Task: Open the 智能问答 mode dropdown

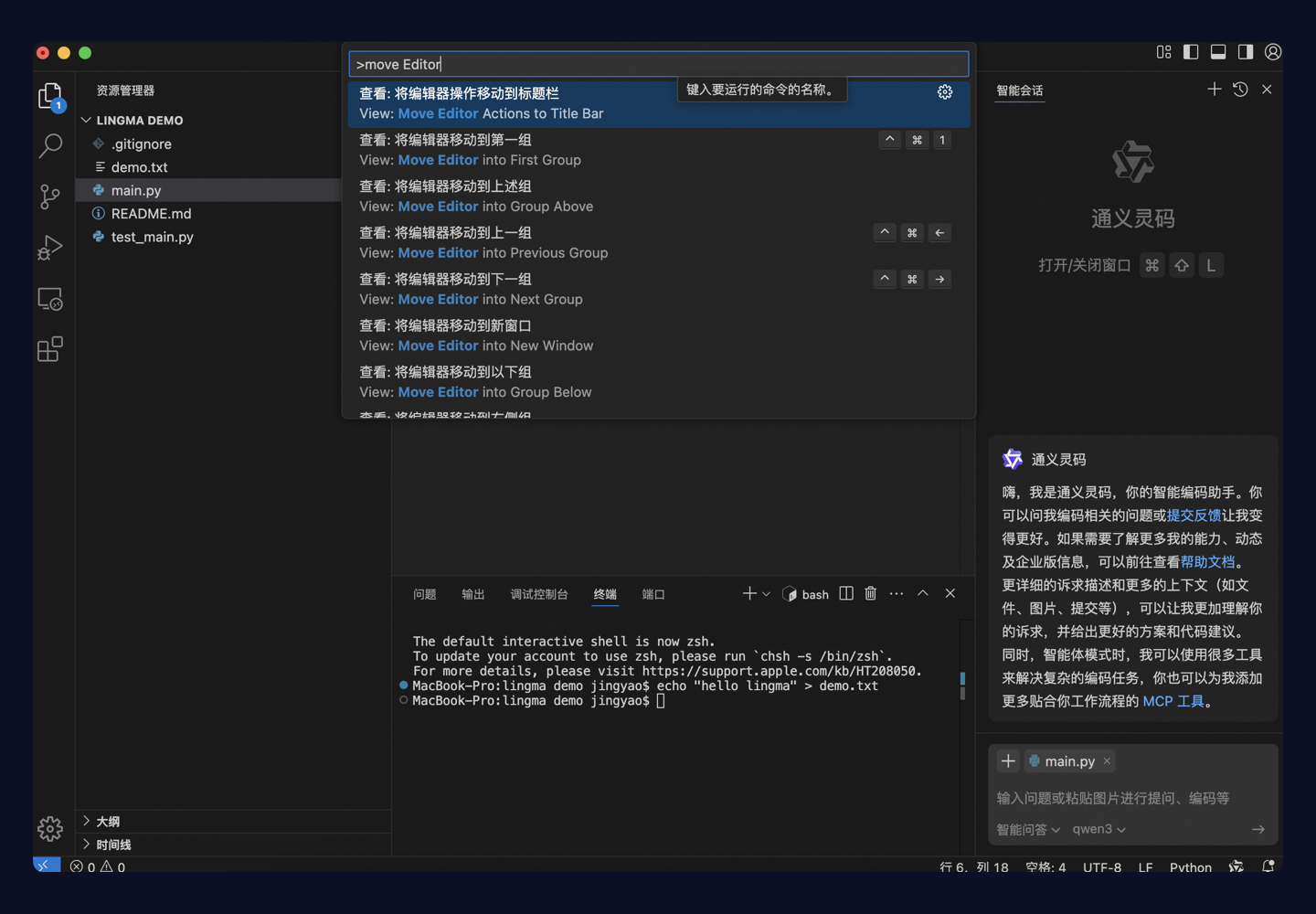Action: click(x=1028, y=829)
